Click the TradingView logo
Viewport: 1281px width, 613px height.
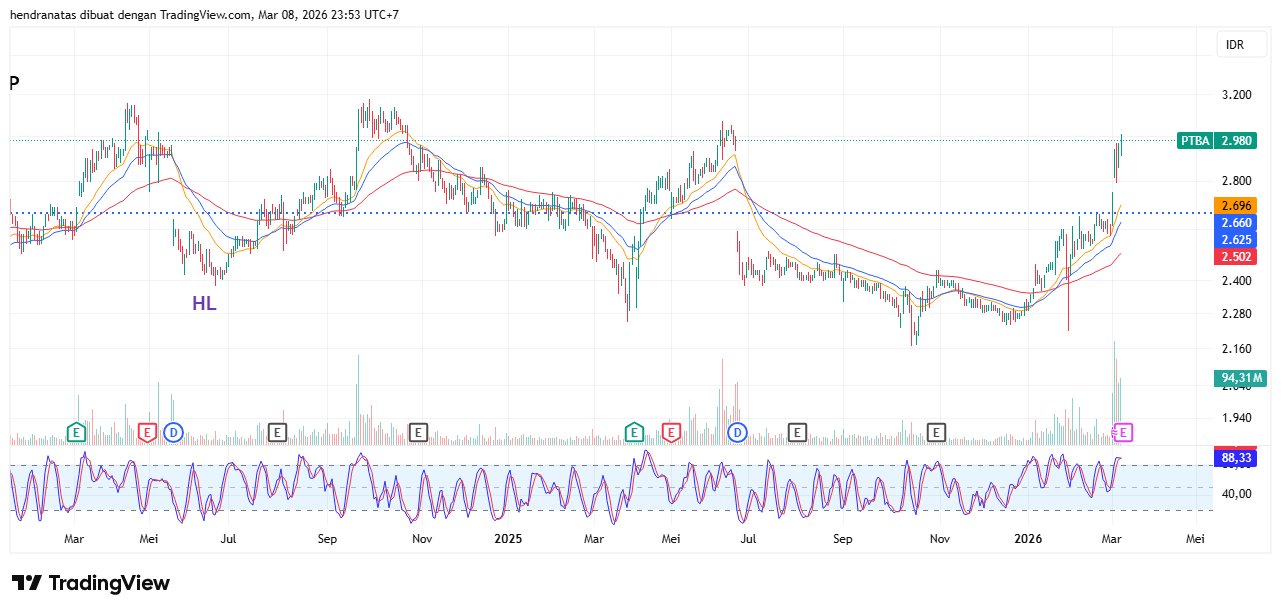tap(91, 583)
